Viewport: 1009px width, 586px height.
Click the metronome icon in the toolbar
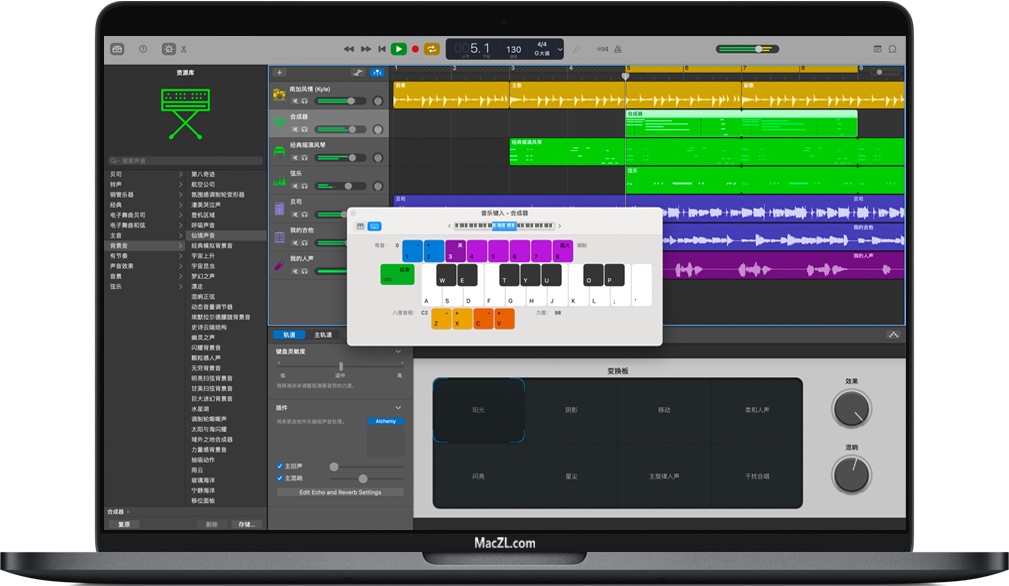coord(618,48)
